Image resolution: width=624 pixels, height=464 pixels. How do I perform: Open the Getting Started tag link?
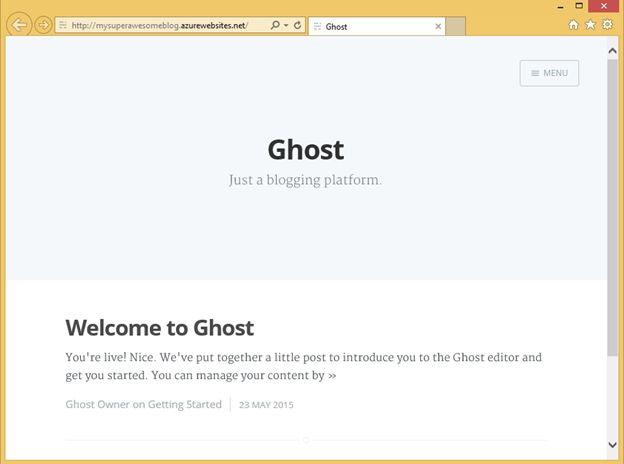(185, 404)
